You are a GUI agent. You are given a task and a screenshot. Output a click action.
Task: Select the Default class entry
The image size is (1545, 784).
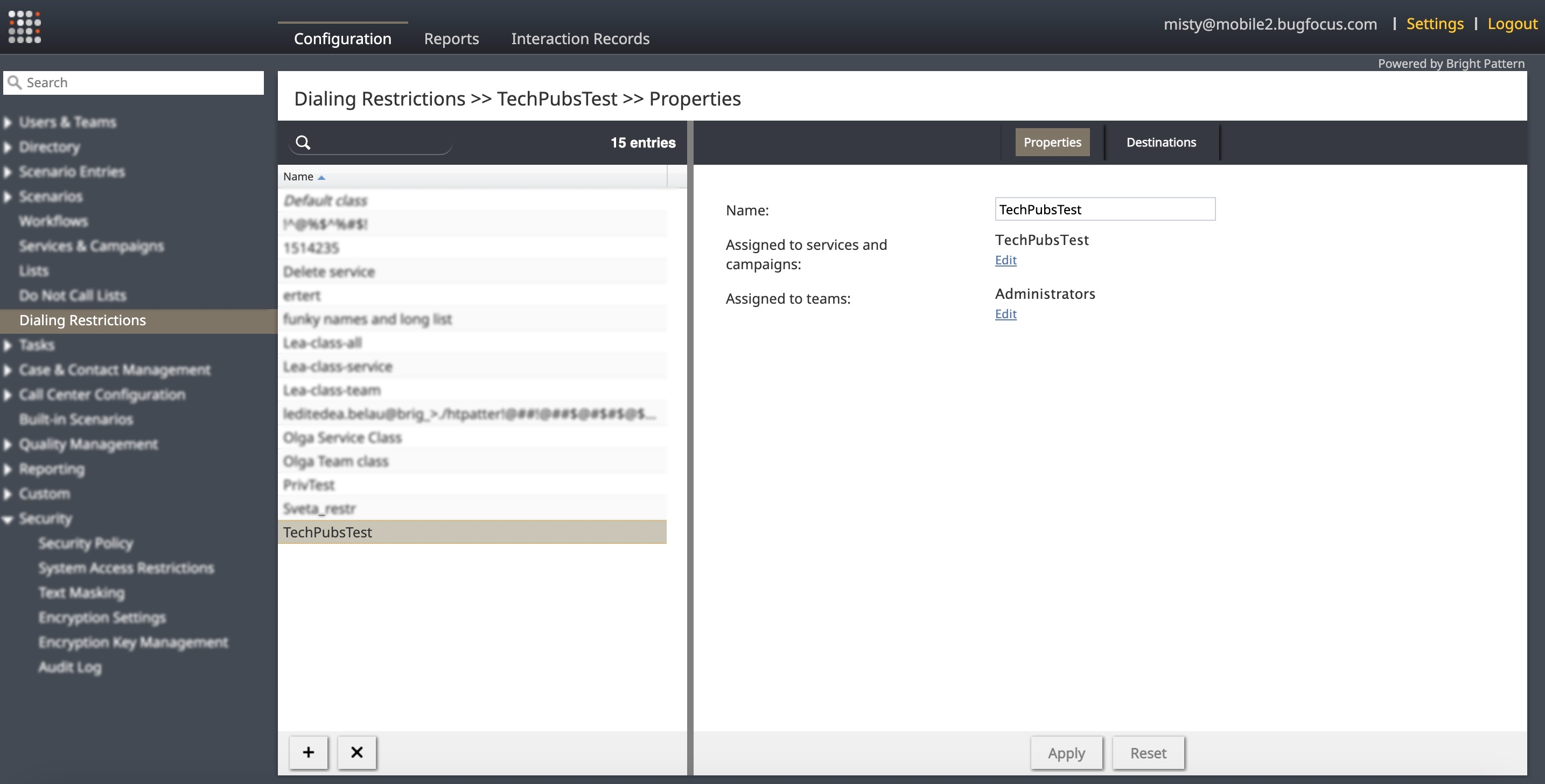pos(472,200)
